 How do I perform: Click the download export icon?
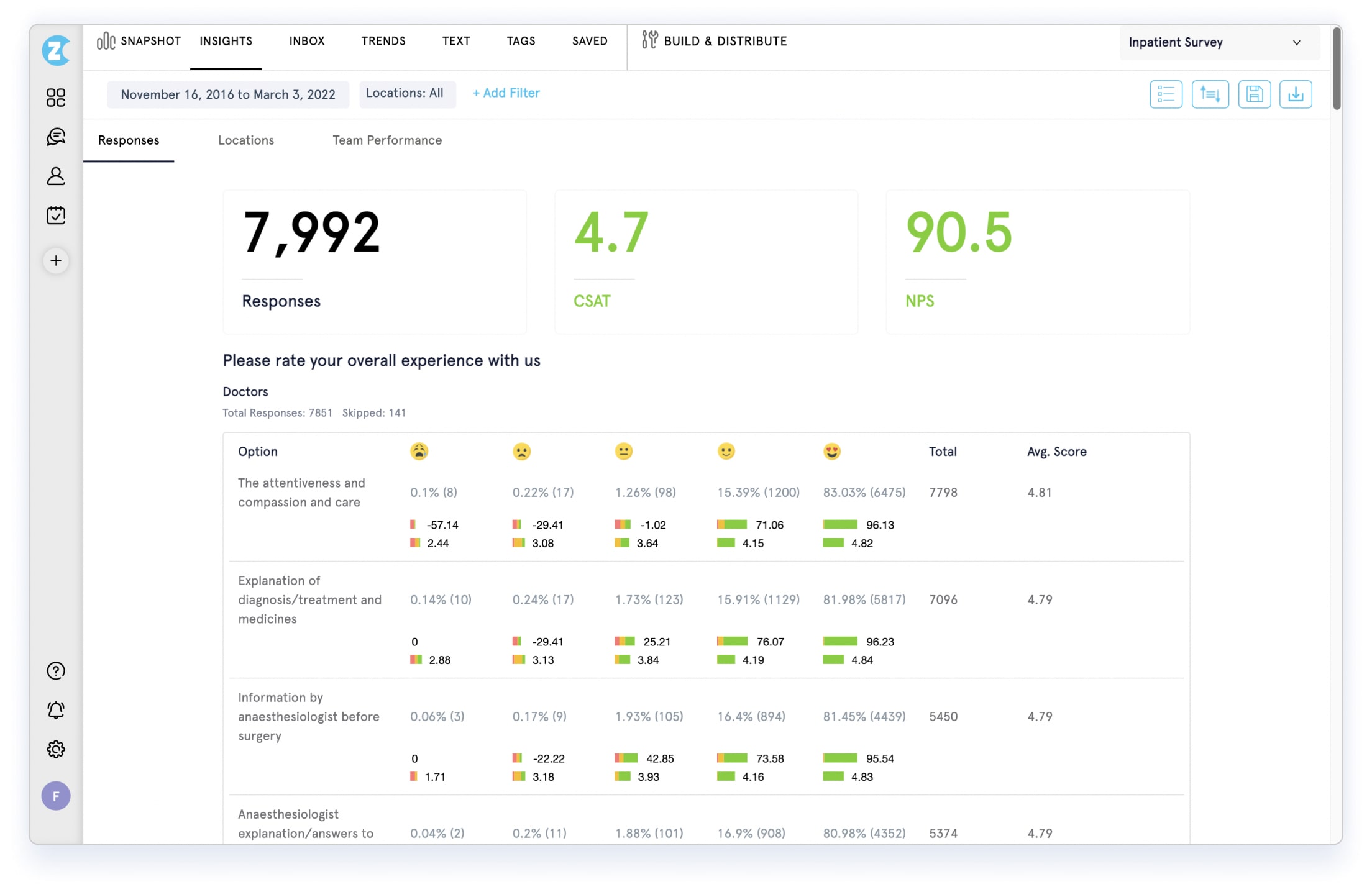[1296, 94]
